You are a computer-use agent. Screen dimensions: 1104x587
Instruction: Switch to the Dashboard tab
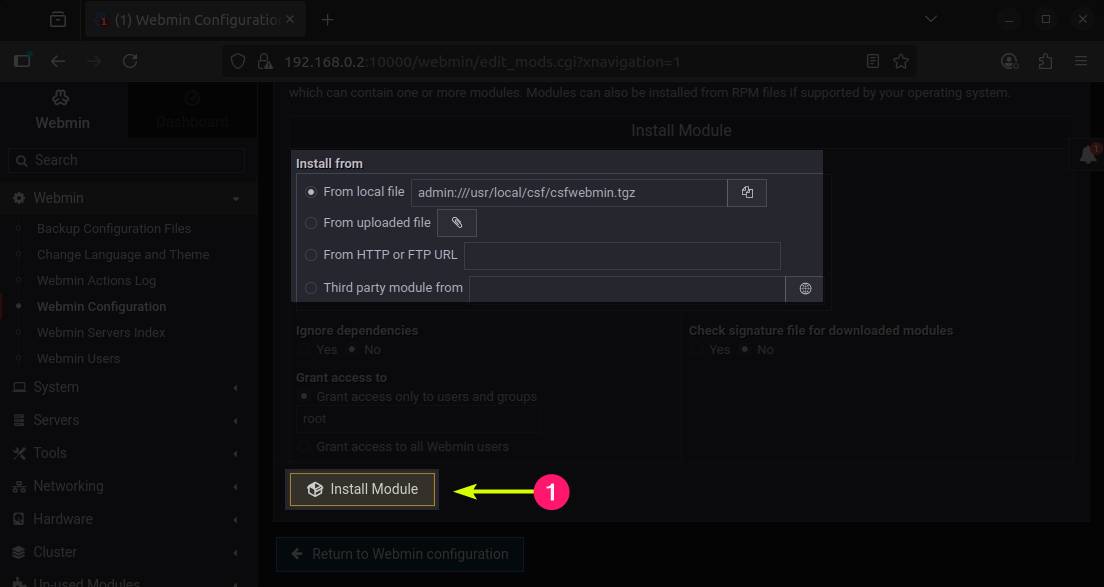[192, 109]
